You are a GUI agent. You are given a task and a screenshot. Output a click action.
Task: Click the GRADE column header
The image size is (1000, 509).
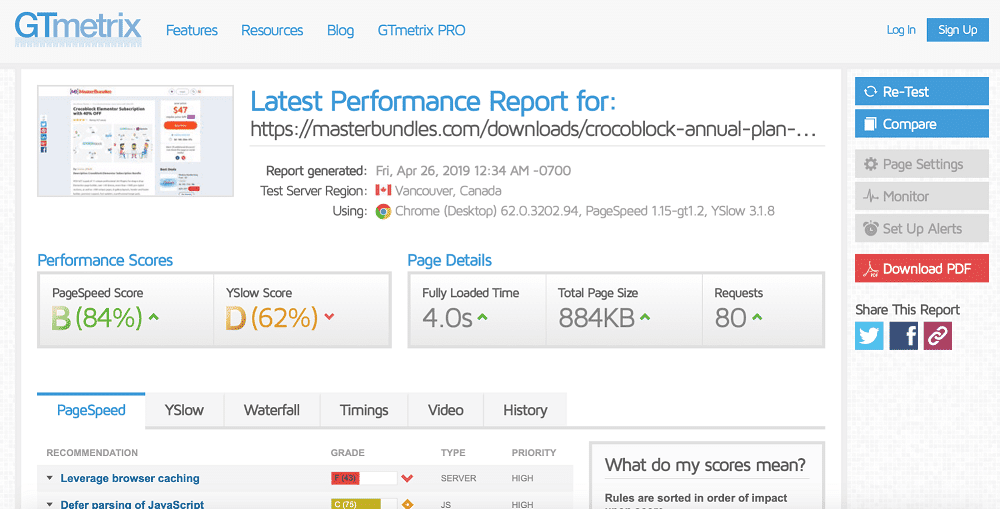(x=348, y=453)
